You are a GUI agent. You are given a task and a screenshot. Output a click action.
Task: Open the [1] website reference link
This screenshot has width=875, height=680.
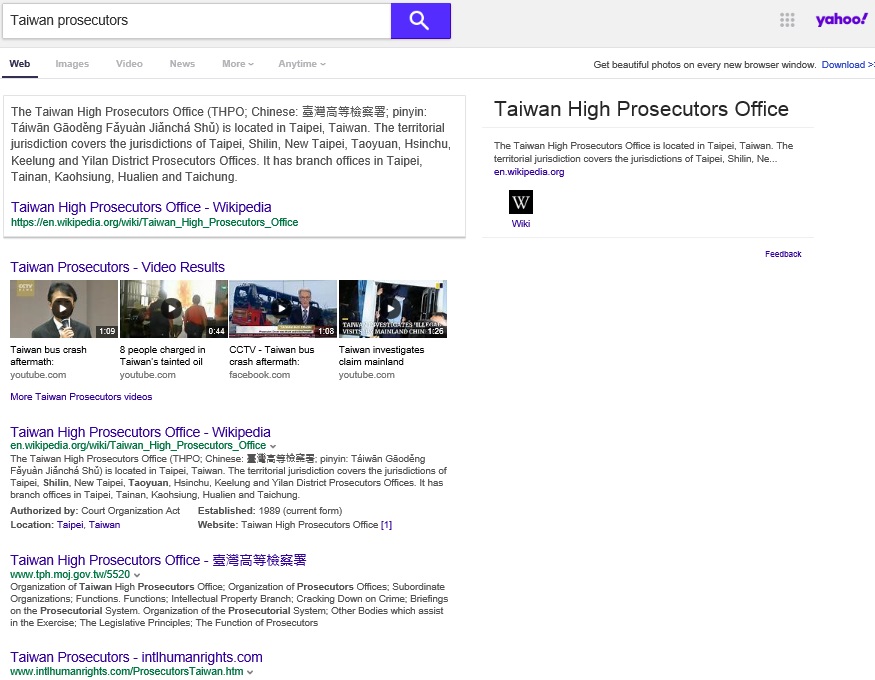[386, 525]
